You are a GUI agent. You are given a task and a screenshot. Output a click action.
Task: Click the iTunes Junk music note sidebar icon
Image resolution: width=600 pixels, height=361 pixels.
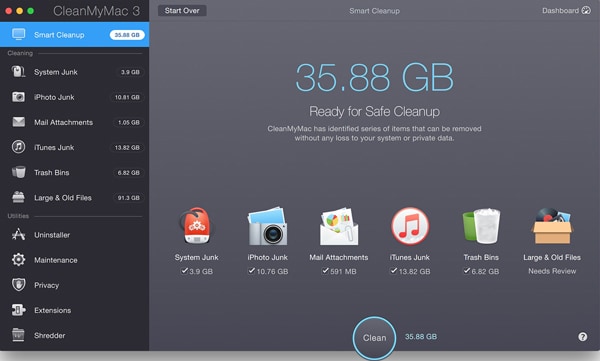18,147
